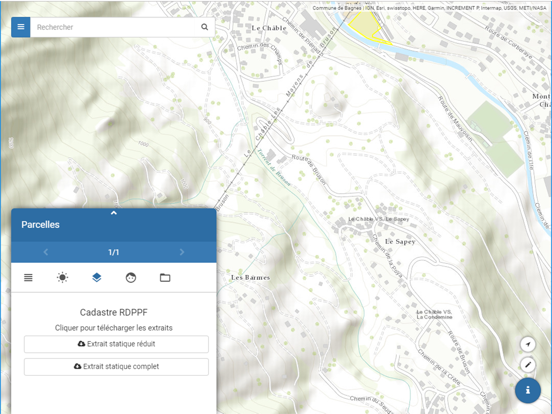Click the Torrent de Bruson stream label

pyautogui.click(x=274, y=168)
